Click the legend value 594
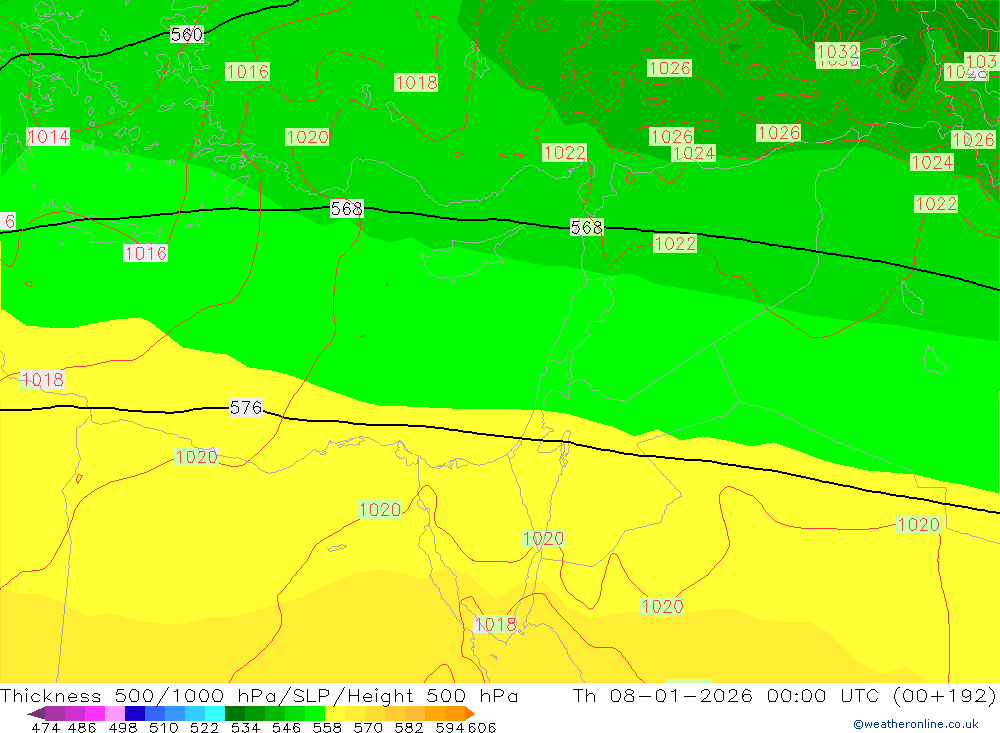Screen dimensions: 1000x733 click(x=450, y=727)
